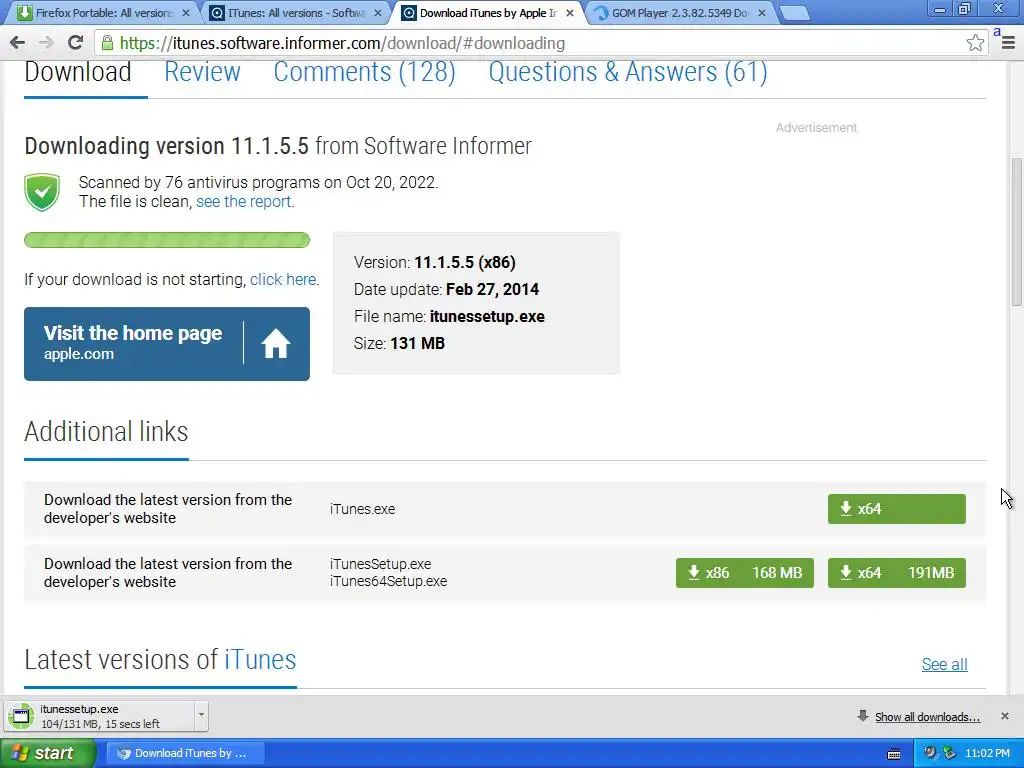
Task: Click the browser forward arrow
Action: [x=46, y=43]
